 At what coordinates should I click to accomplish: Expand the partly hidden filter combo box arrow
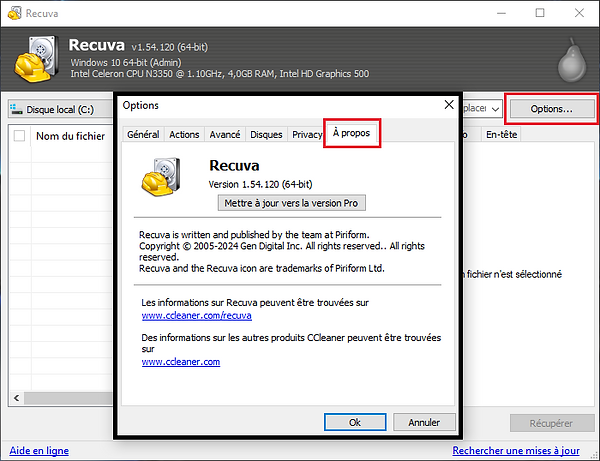495,109
